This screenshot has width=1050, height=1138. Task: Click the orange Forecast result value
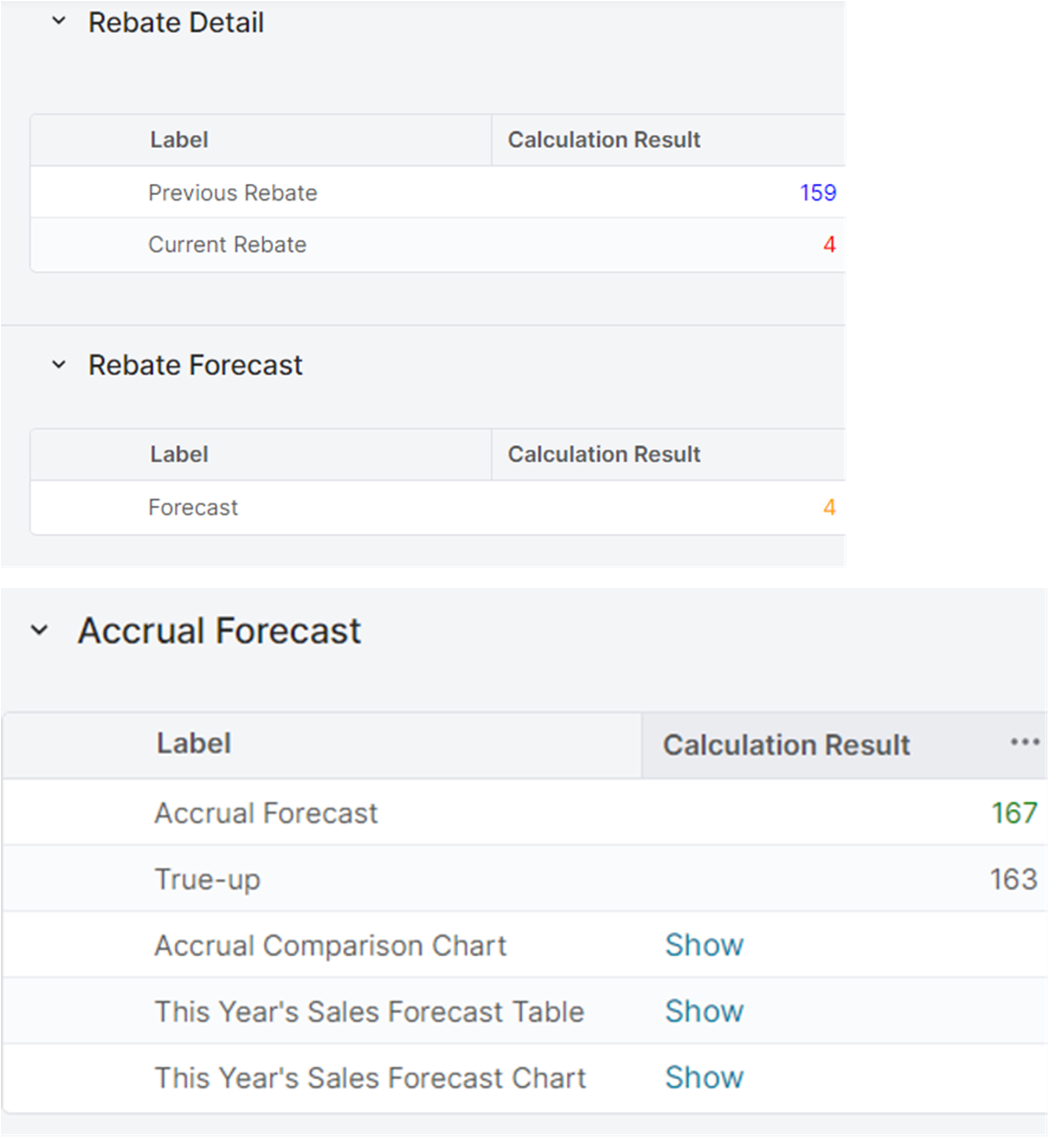pos(829,508)
